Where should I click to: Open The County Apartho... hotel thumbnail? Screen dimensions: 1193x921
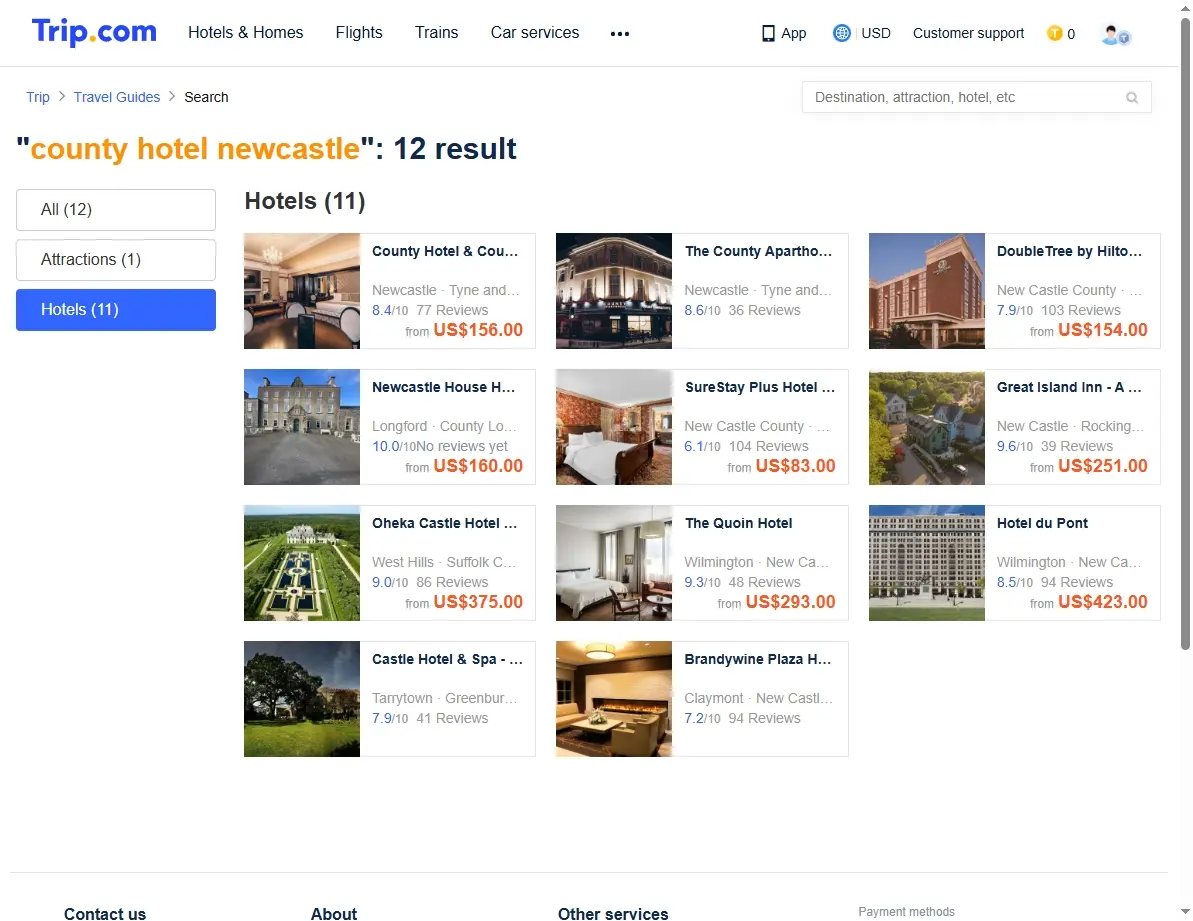click(x=613, y=291)
